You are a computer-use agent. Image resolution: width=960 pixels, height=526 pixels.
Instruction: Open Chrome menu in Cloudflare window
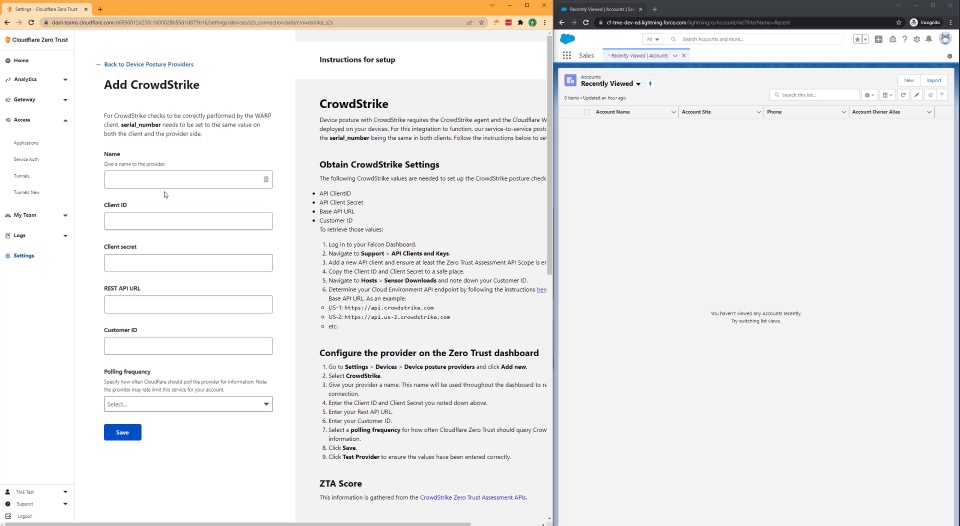coord(544,23)
